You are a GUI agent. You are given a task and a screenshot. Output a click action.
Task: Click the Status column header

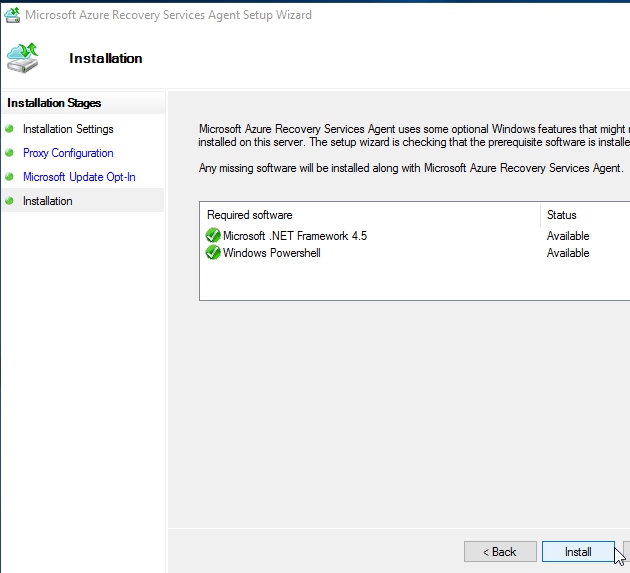click(x=561, y=215)
